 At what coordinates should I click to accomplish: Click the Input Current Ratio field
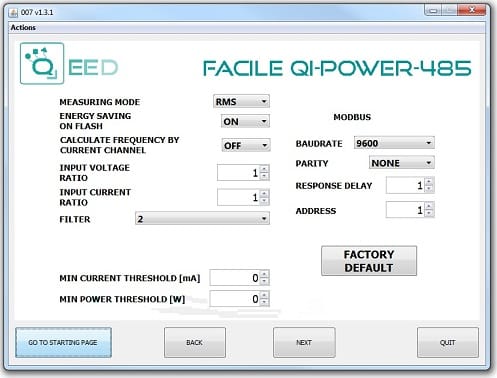point(238,197)
